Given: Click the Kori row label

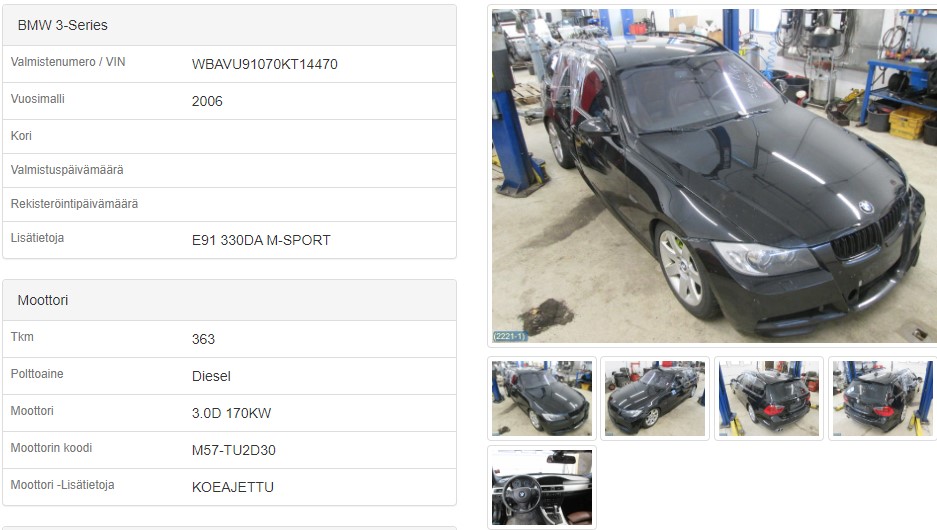Looking at the screenshot, I should 21,136.
